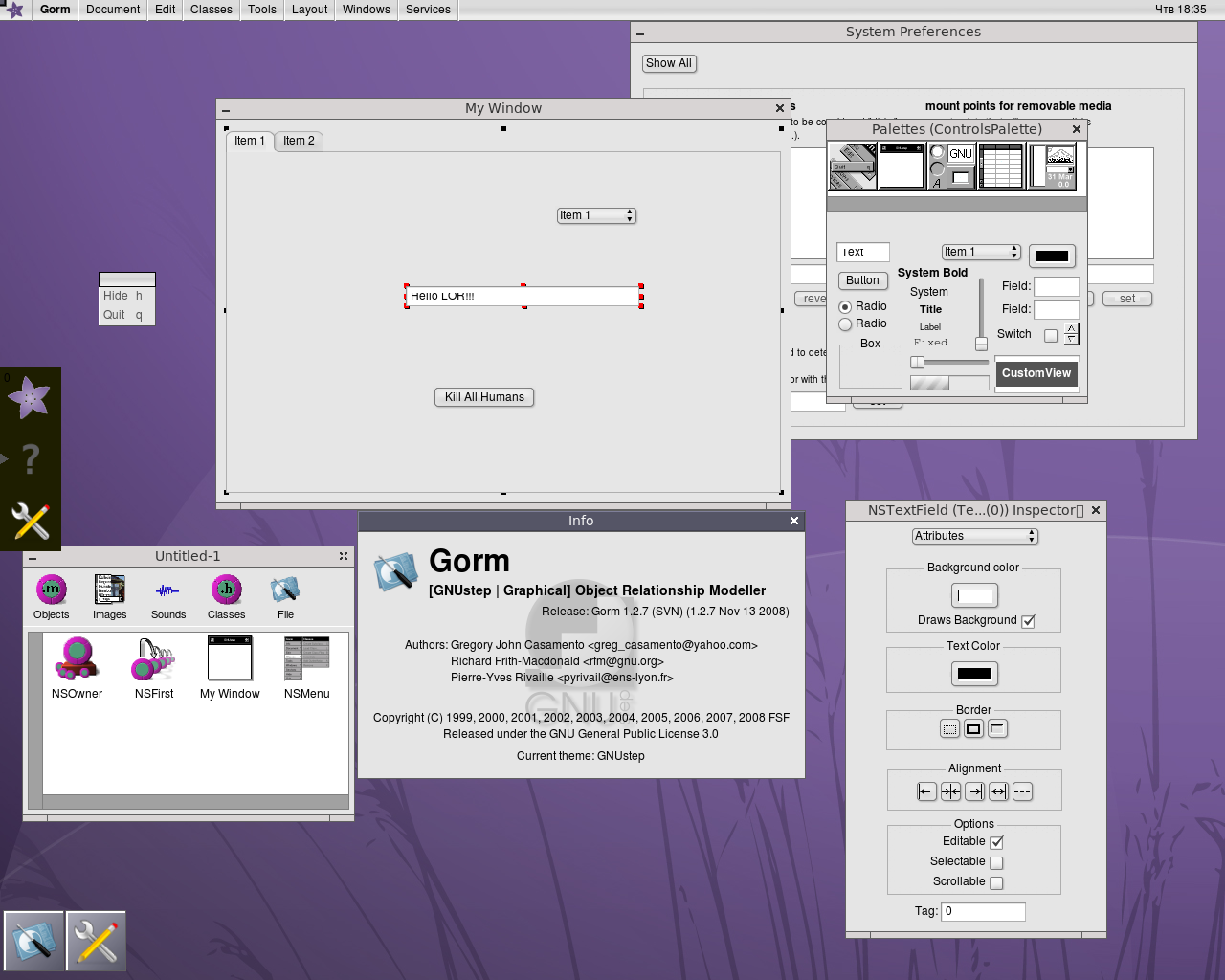The image size is (1225, 980).
Task: Click the Button control in Controls palette
Action: [x=862, y=280]
